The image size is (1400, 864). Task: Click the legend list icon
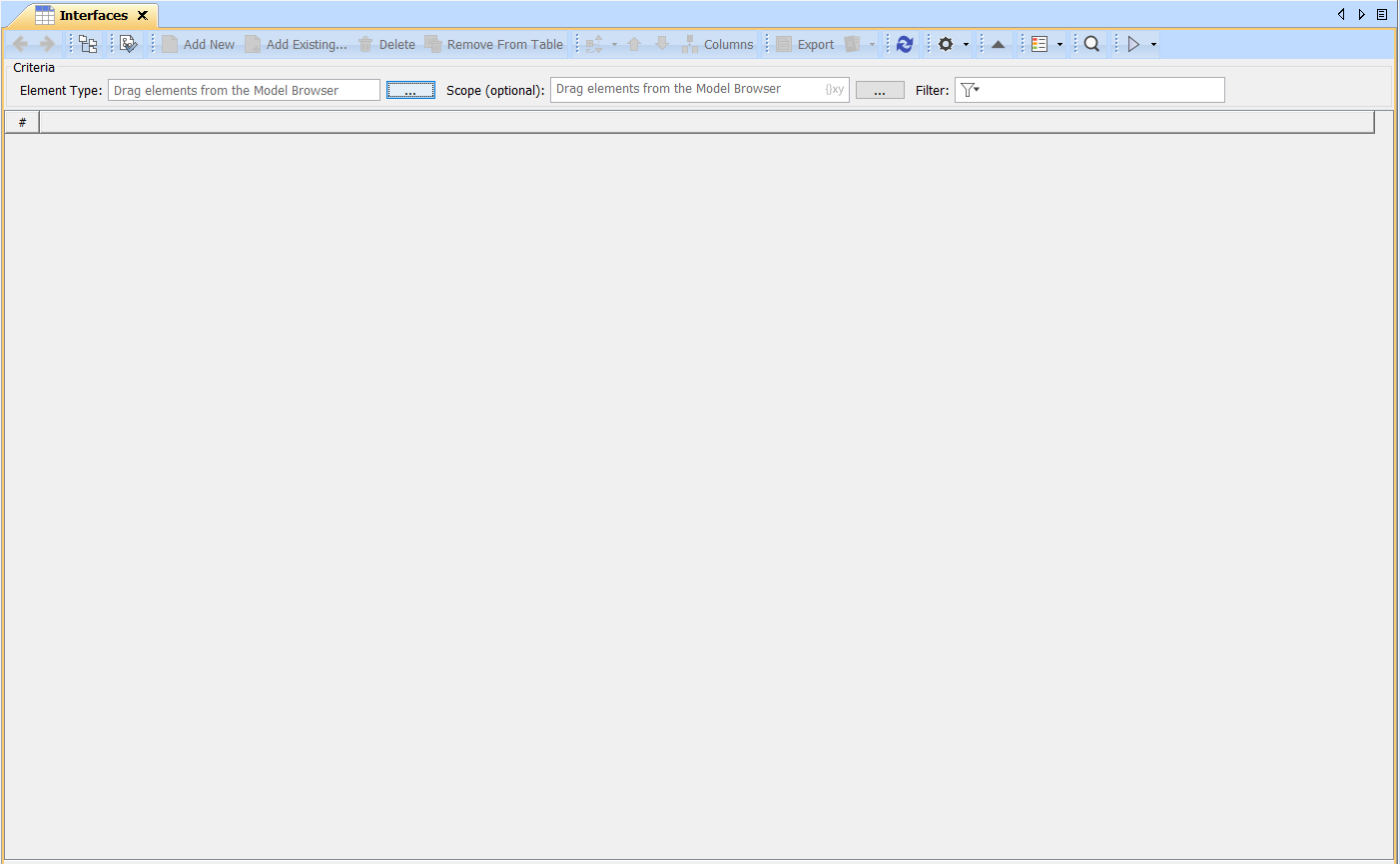(1040, 44)
